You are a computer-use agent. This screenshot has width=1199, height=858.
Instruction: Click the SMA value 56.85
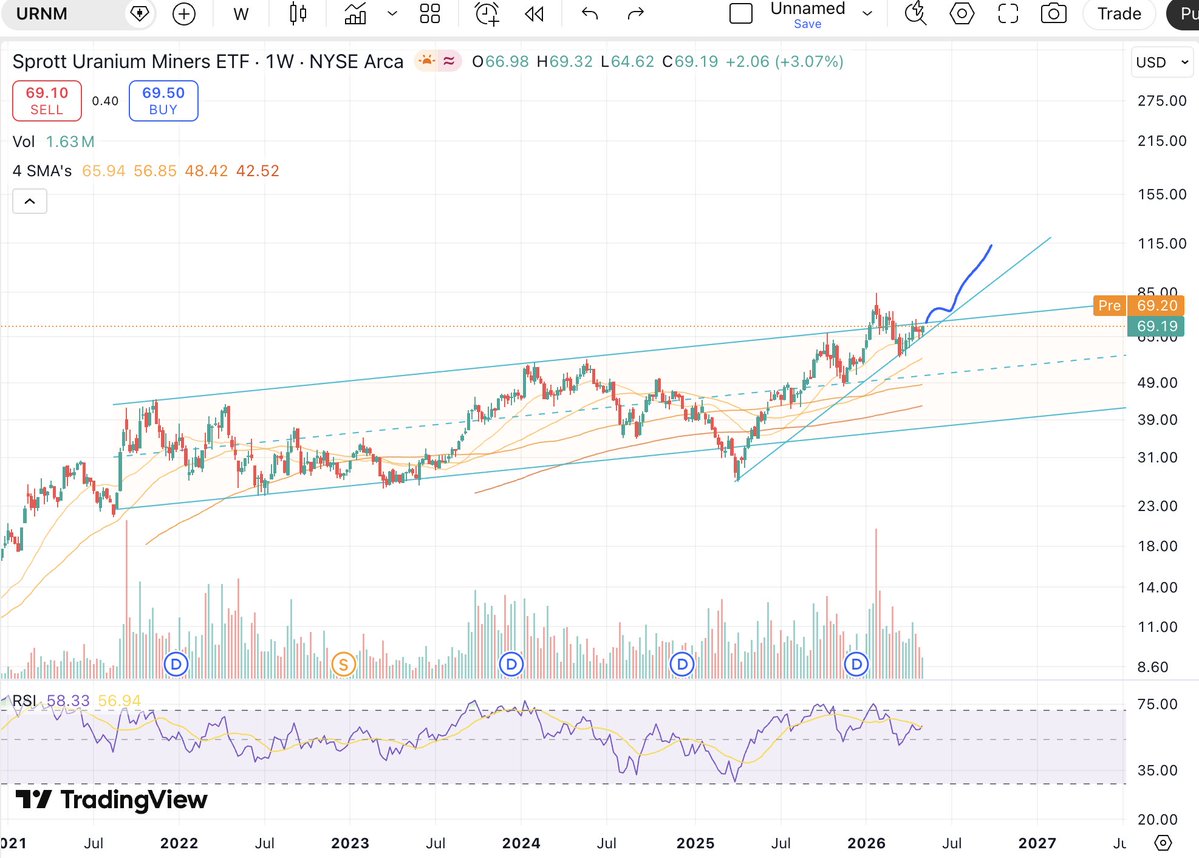[155, 171]
